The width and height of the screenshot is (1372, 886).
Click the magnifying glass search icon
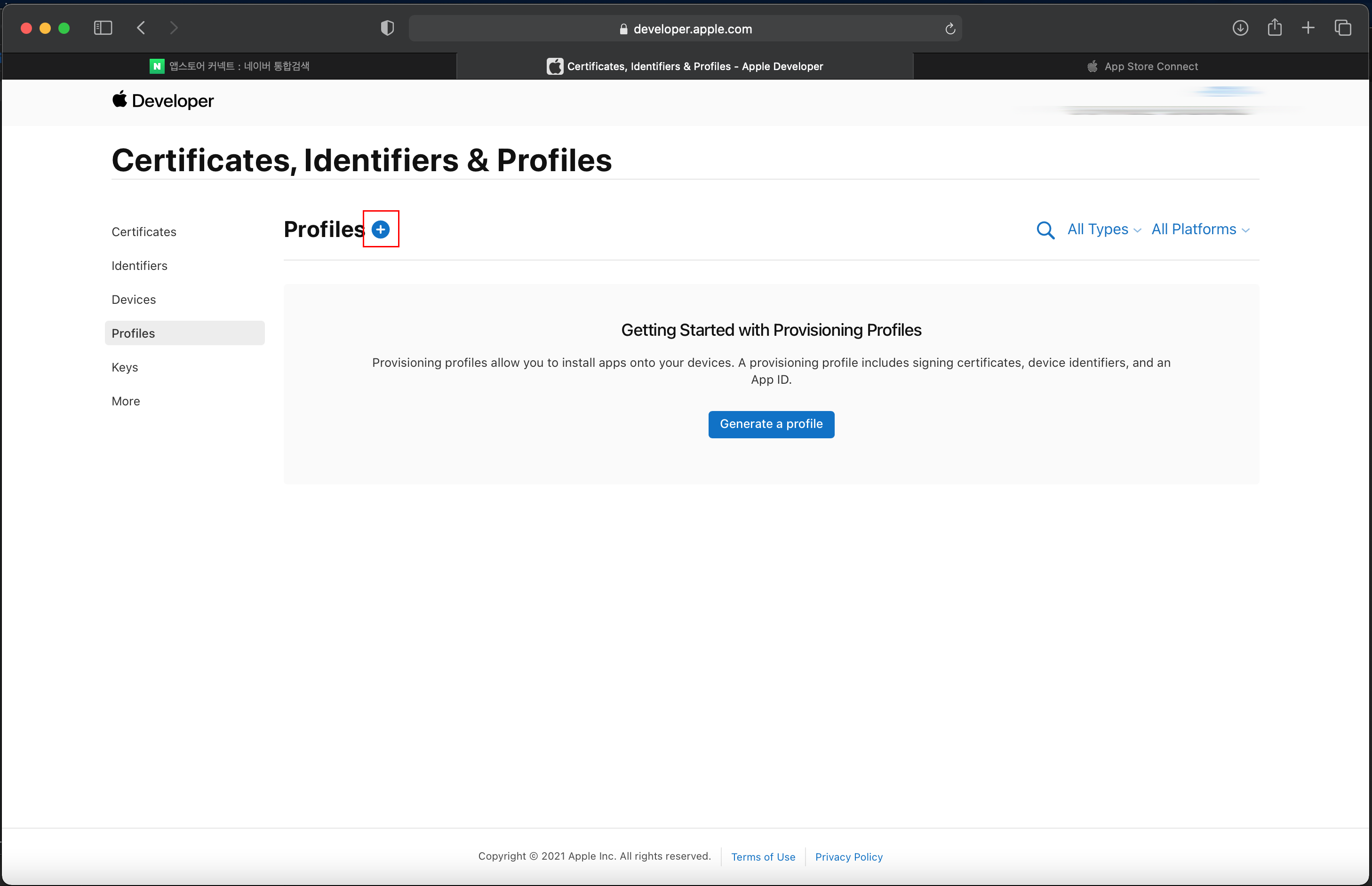pos(1045,230)
